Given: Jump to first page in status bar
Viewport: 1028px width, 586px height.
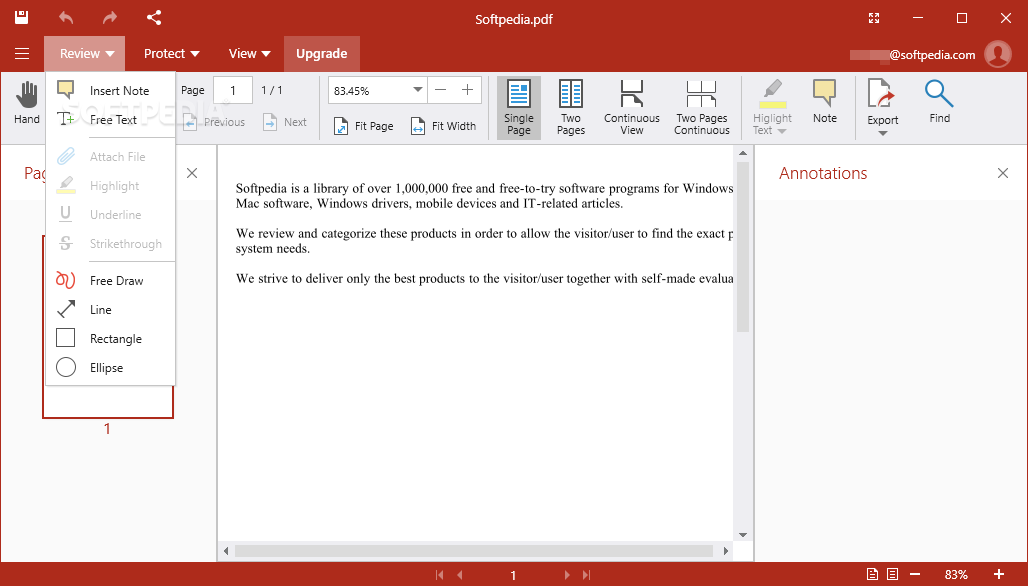Looking at the screenshot, I should click(x=439, y=575).
